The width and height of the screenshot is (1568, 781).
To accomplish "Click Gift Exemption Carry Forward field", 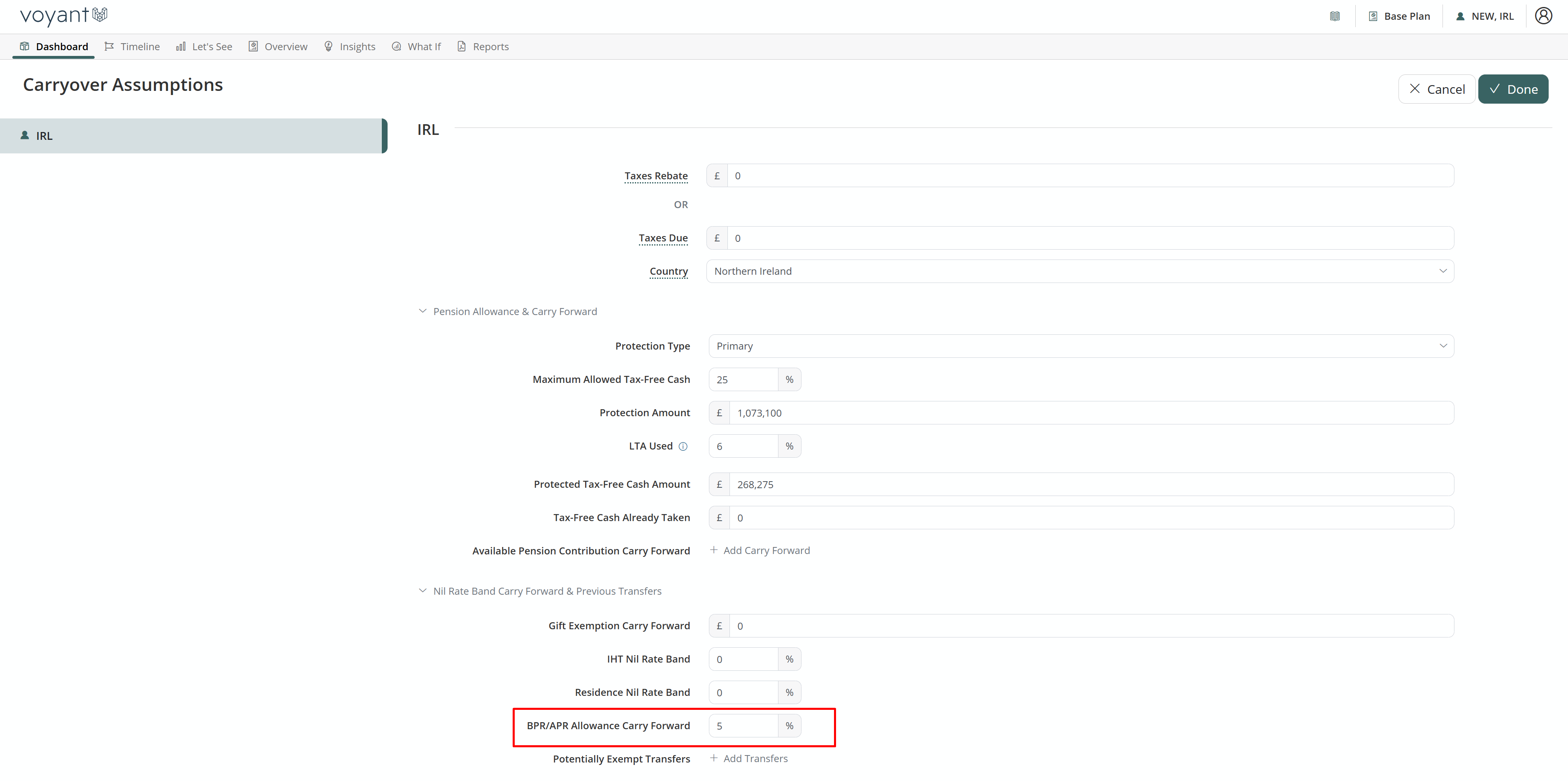I will 1092,626.
